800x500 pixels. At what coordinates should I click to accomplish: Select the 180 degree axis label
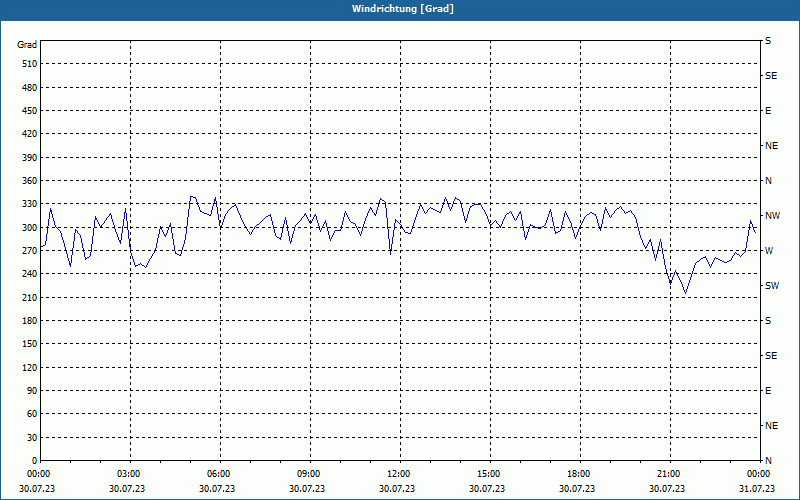29,321
